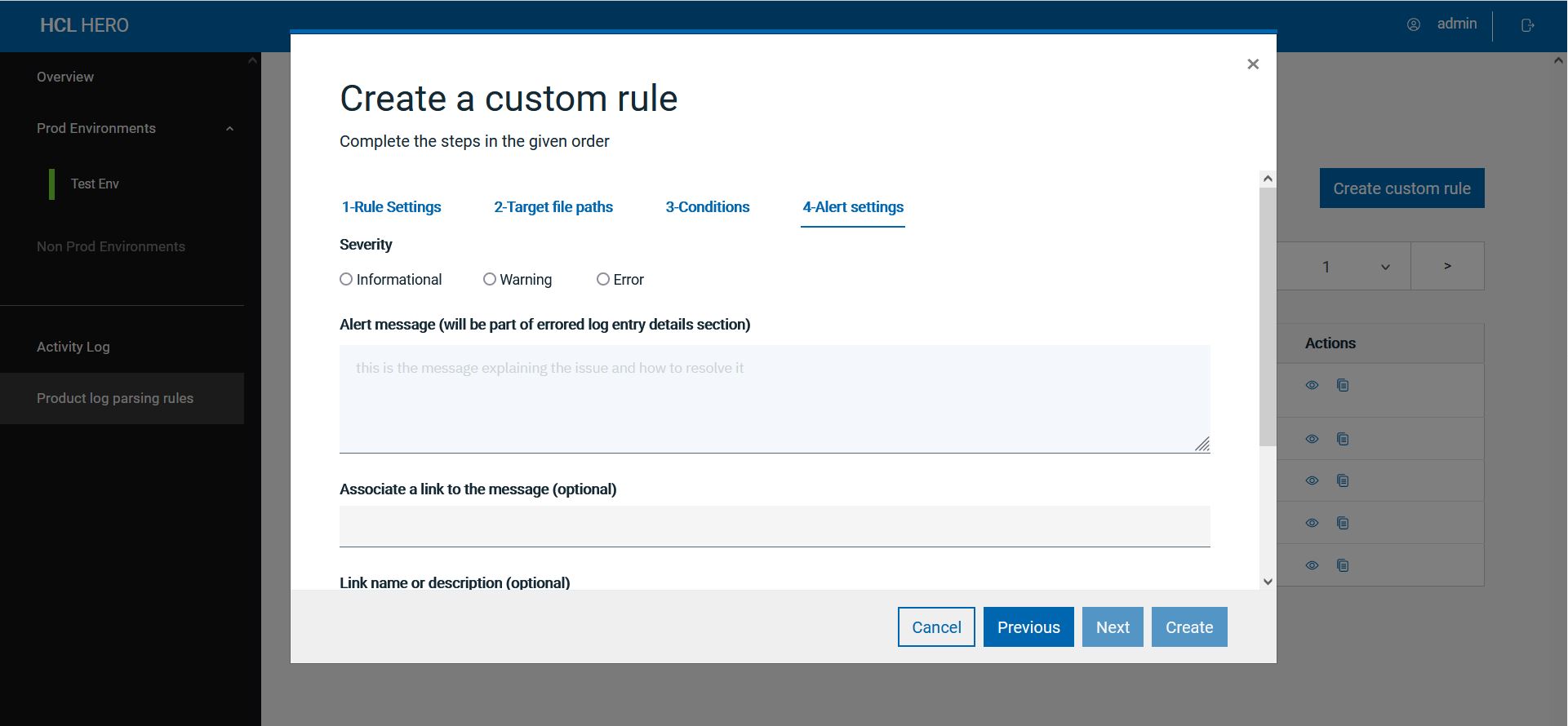Click the admin user profile icon
This screenshot has width=1568, height=726.
pos(1414,24)
